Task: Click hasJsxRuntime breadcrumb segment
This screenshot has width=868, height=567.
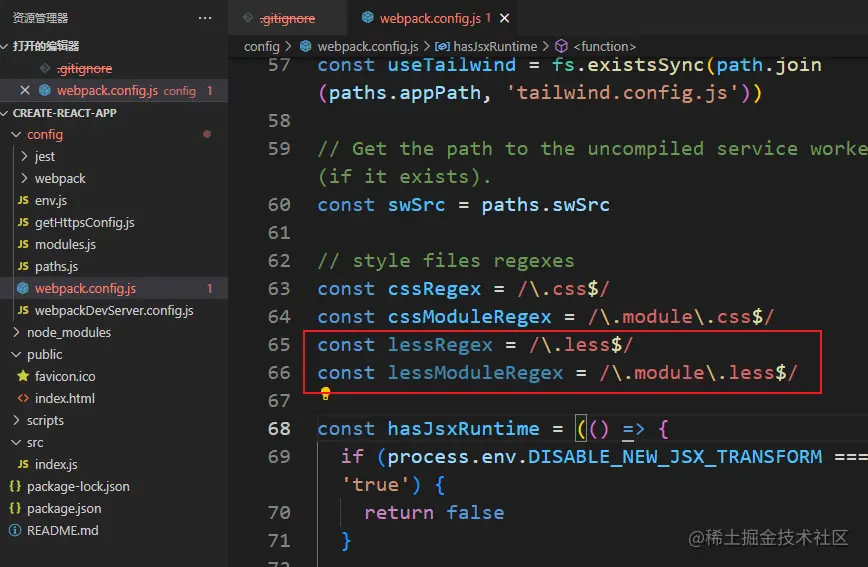Action: pos(495,47)
